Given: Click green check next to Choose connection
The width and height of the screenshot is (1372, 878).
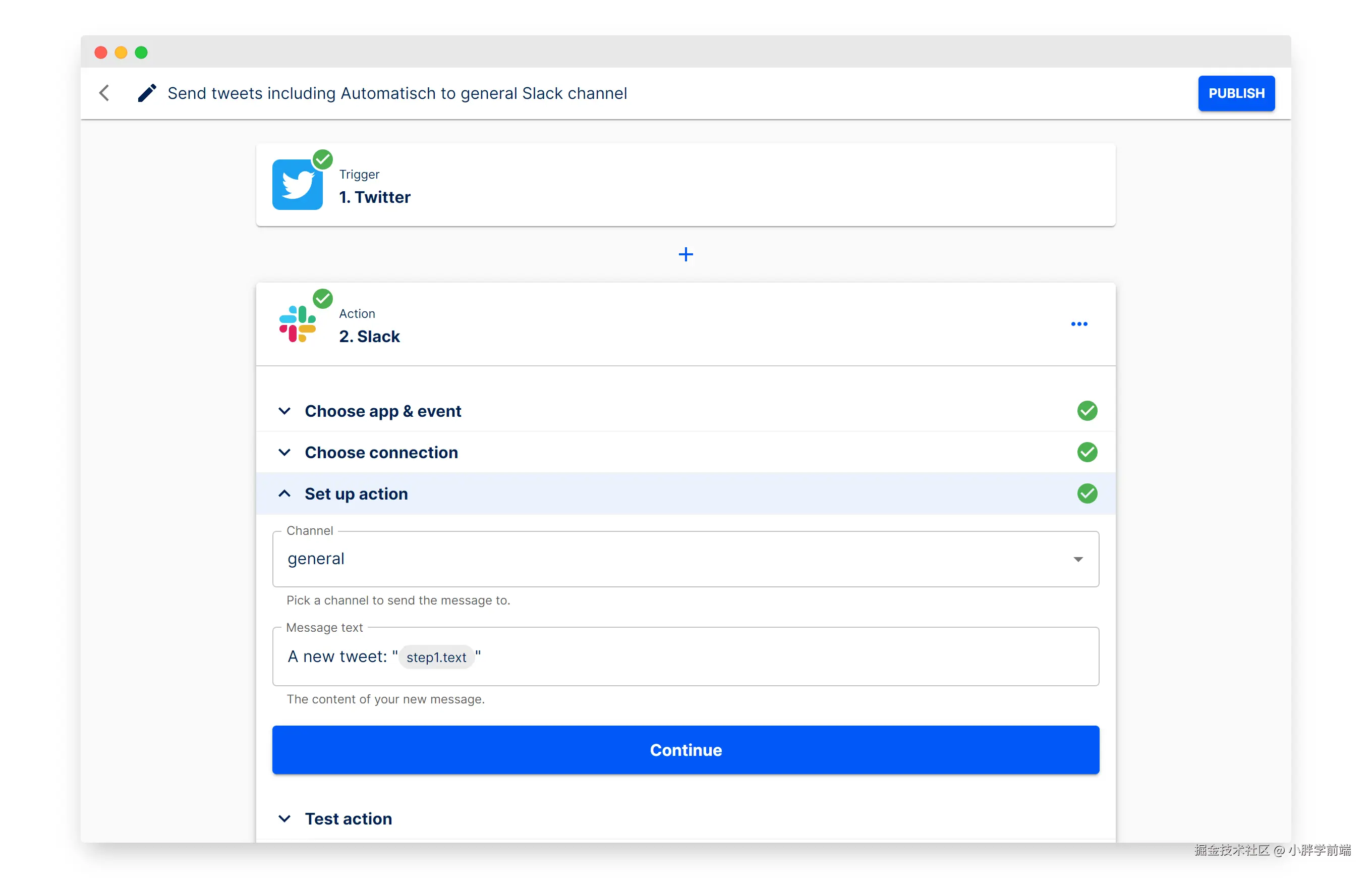Looking at the screenshot, I should pyautogui.click(x=1087, y=452).
